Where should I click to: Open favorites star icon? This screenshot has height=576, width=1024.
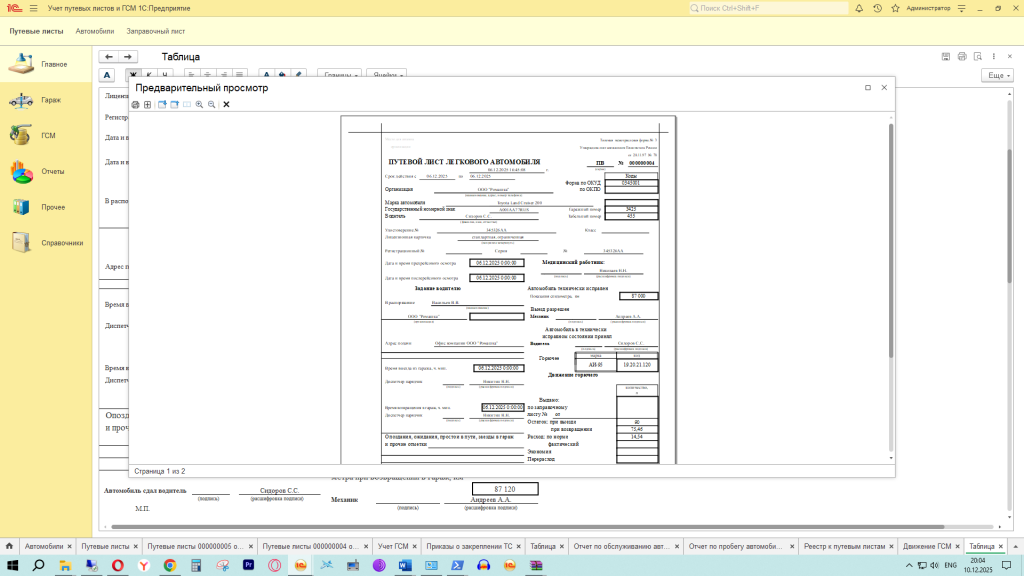895,8
